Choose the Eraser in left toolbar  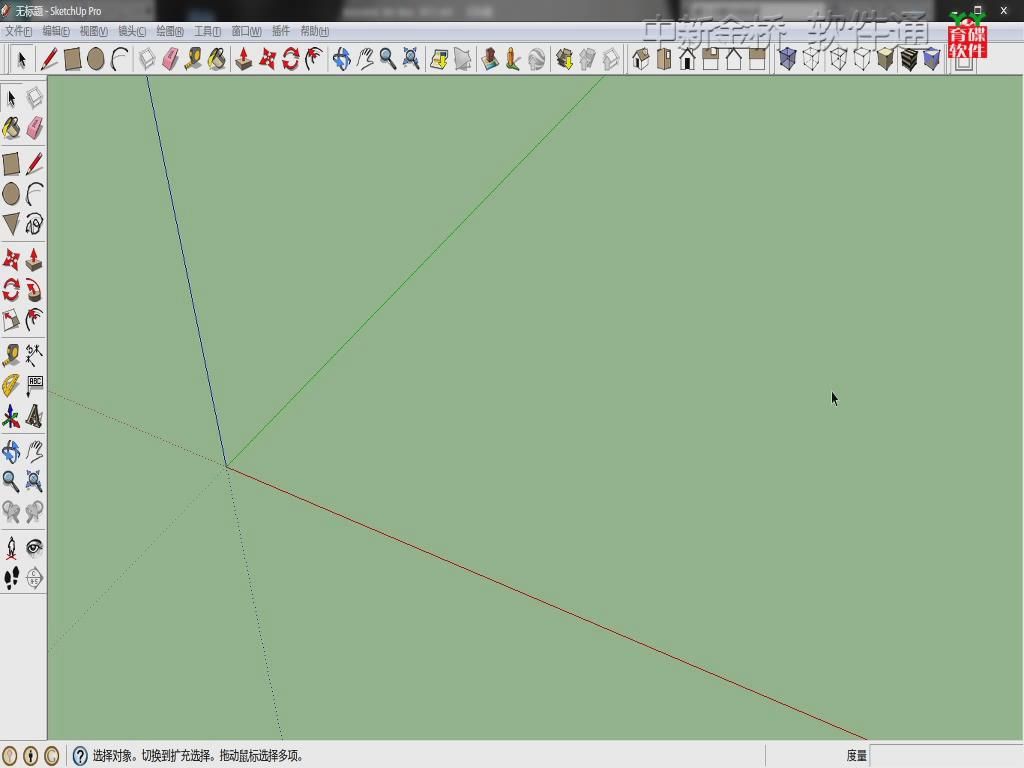[x=35, y=128]
